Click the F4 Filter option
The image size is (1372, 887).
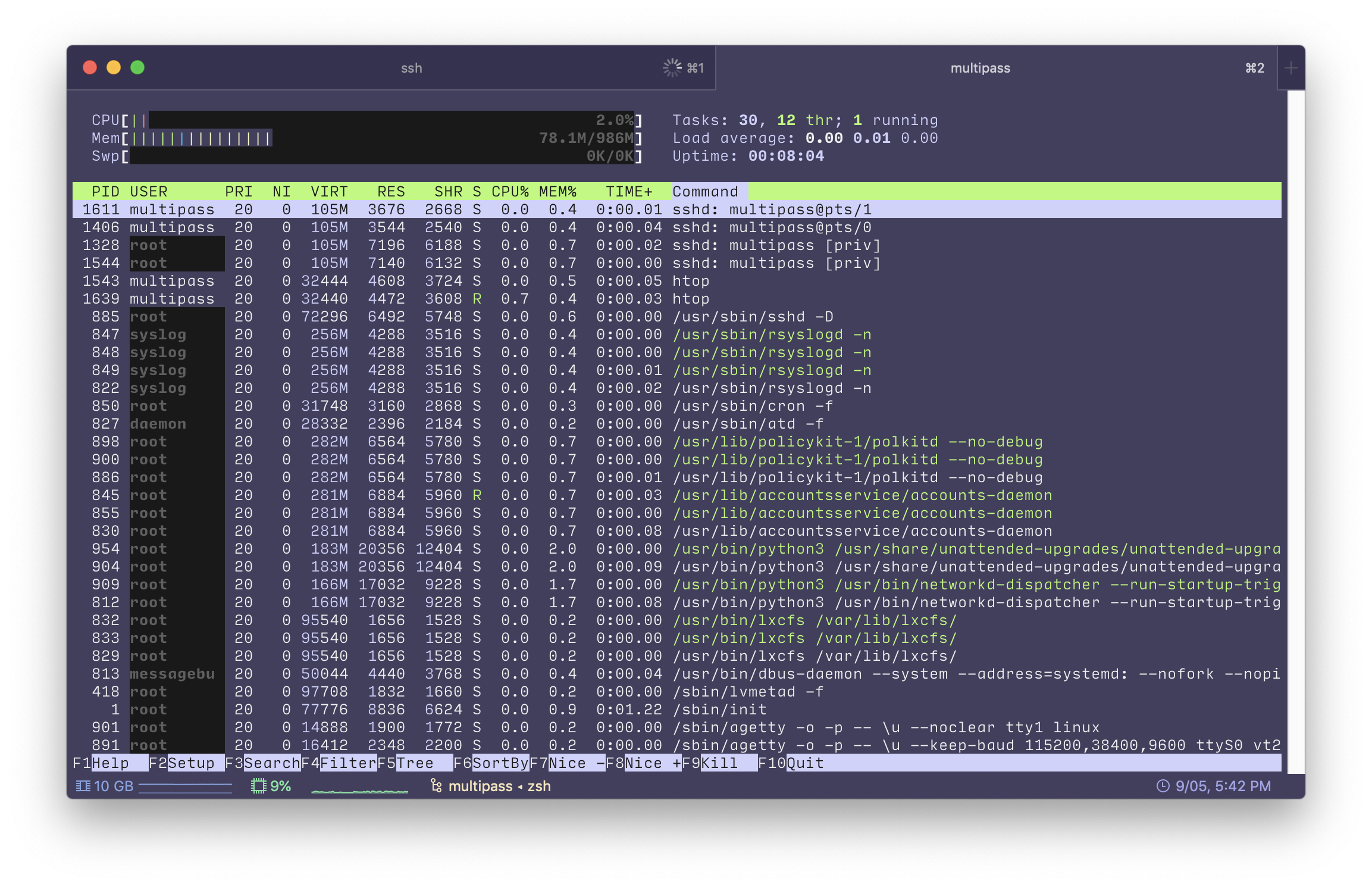pyautogui.click(x=347, y=763)
